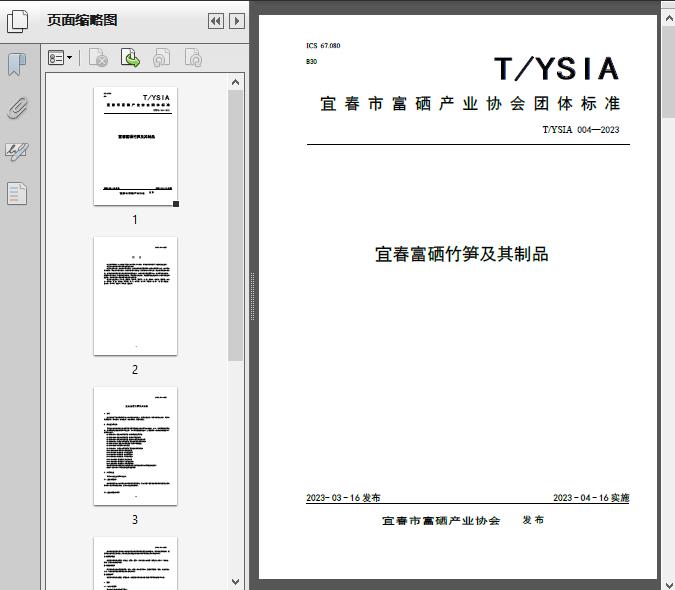675x590 pixels.
Task: Click the page label 3 under thumbnail
Action: (135, 520)
